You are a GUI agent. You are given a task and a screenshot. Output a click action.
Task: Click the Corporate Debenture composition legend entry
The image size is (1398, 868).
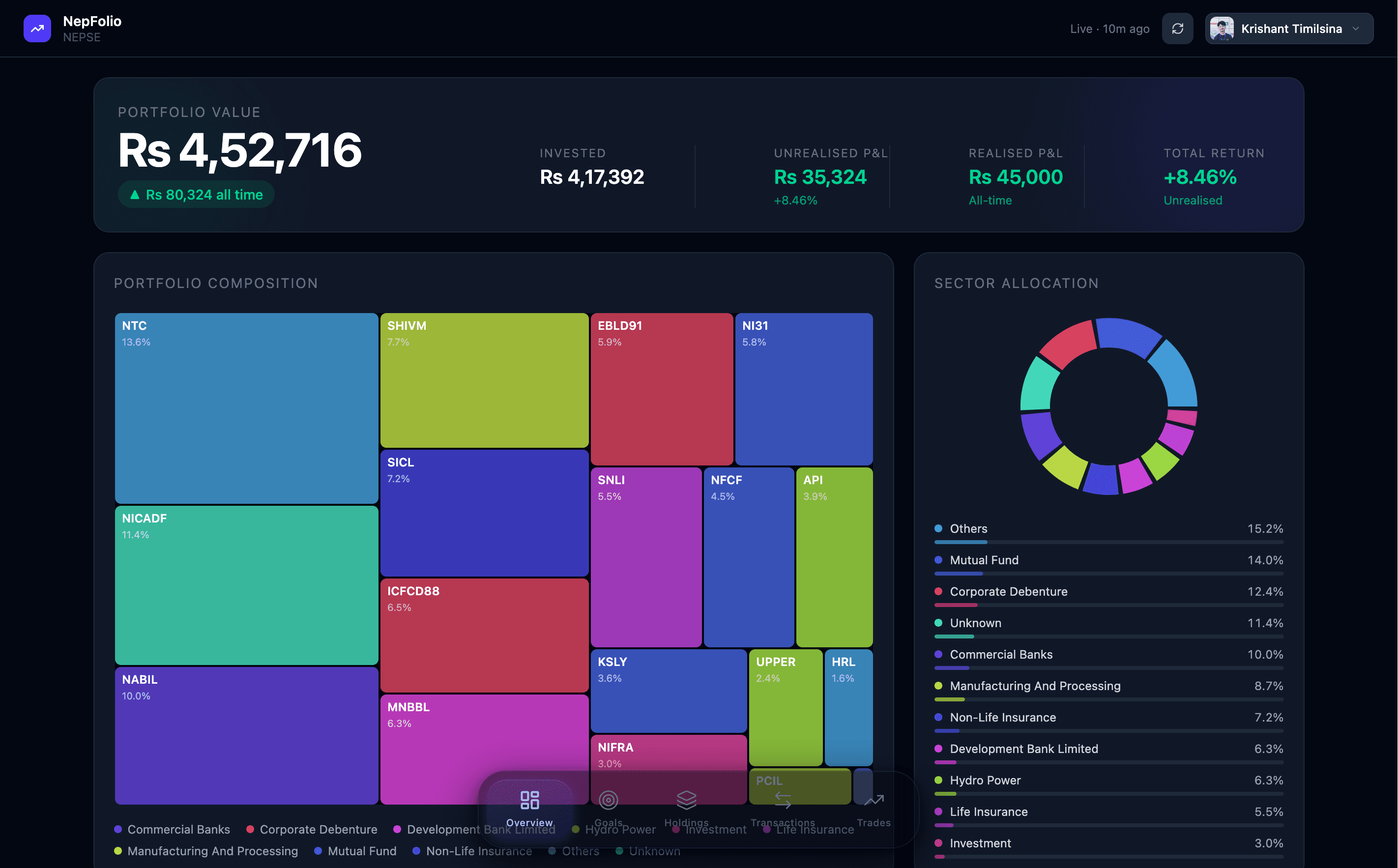312,830
